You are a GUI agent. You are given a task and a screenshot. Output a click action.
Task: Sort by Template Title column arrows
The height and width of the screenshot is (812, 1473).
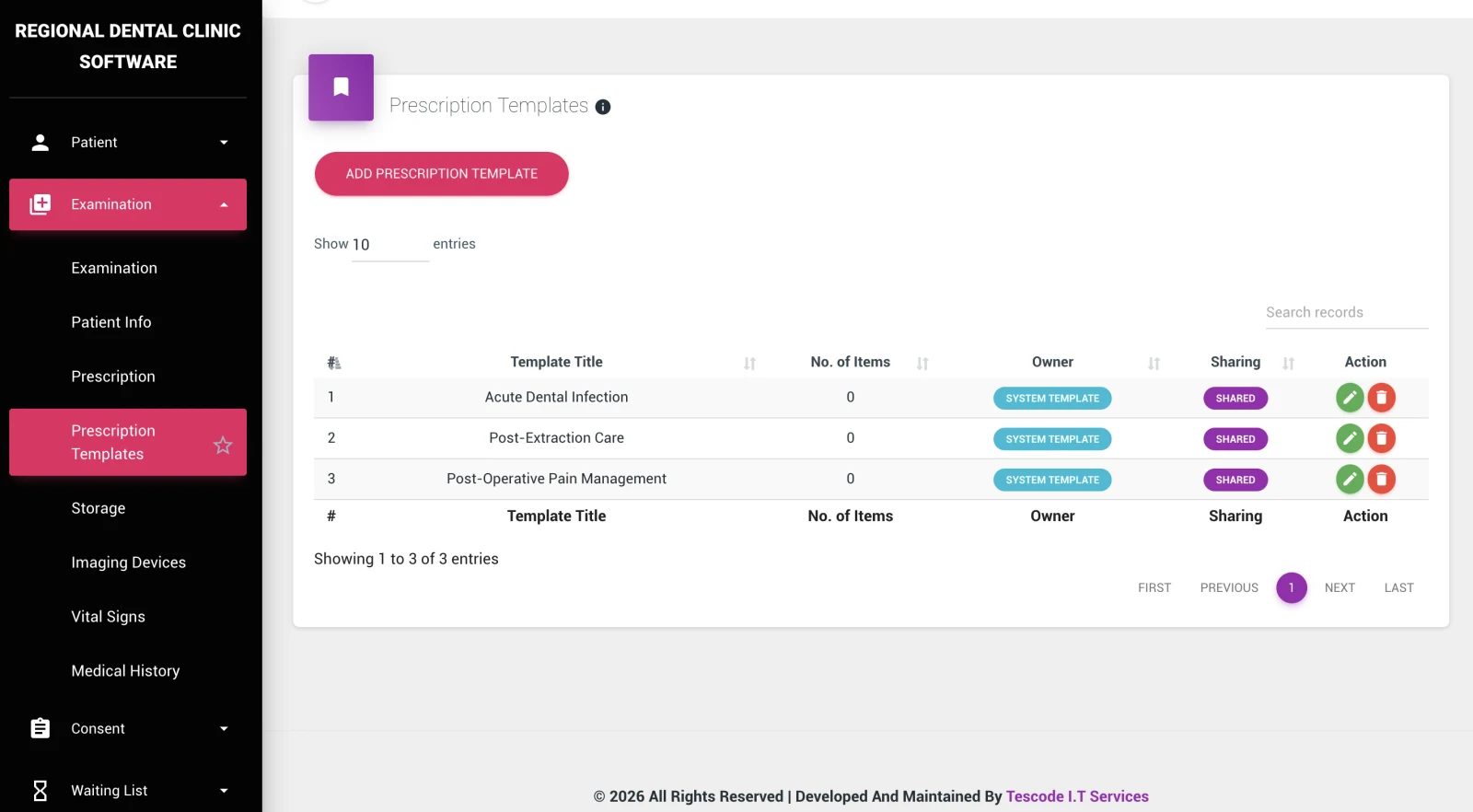(x=749, y=364)
